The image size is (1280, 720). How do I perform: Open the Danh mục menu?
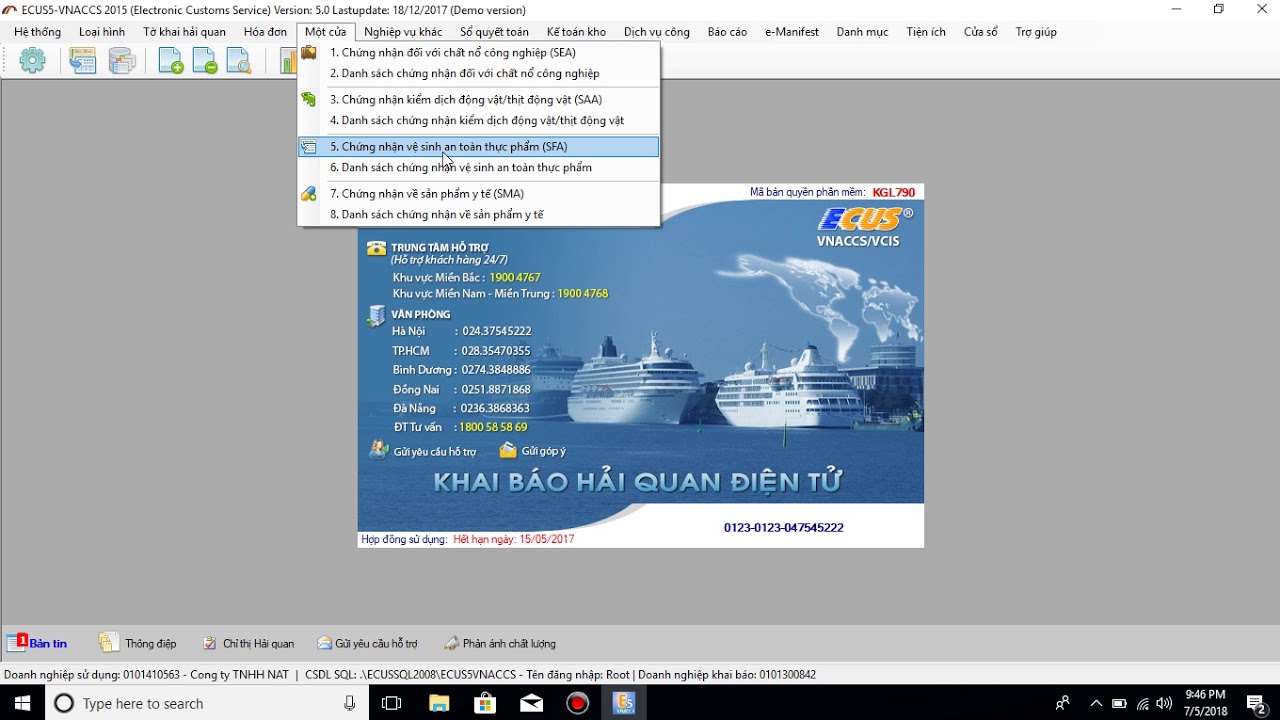(x=862, y=32)
